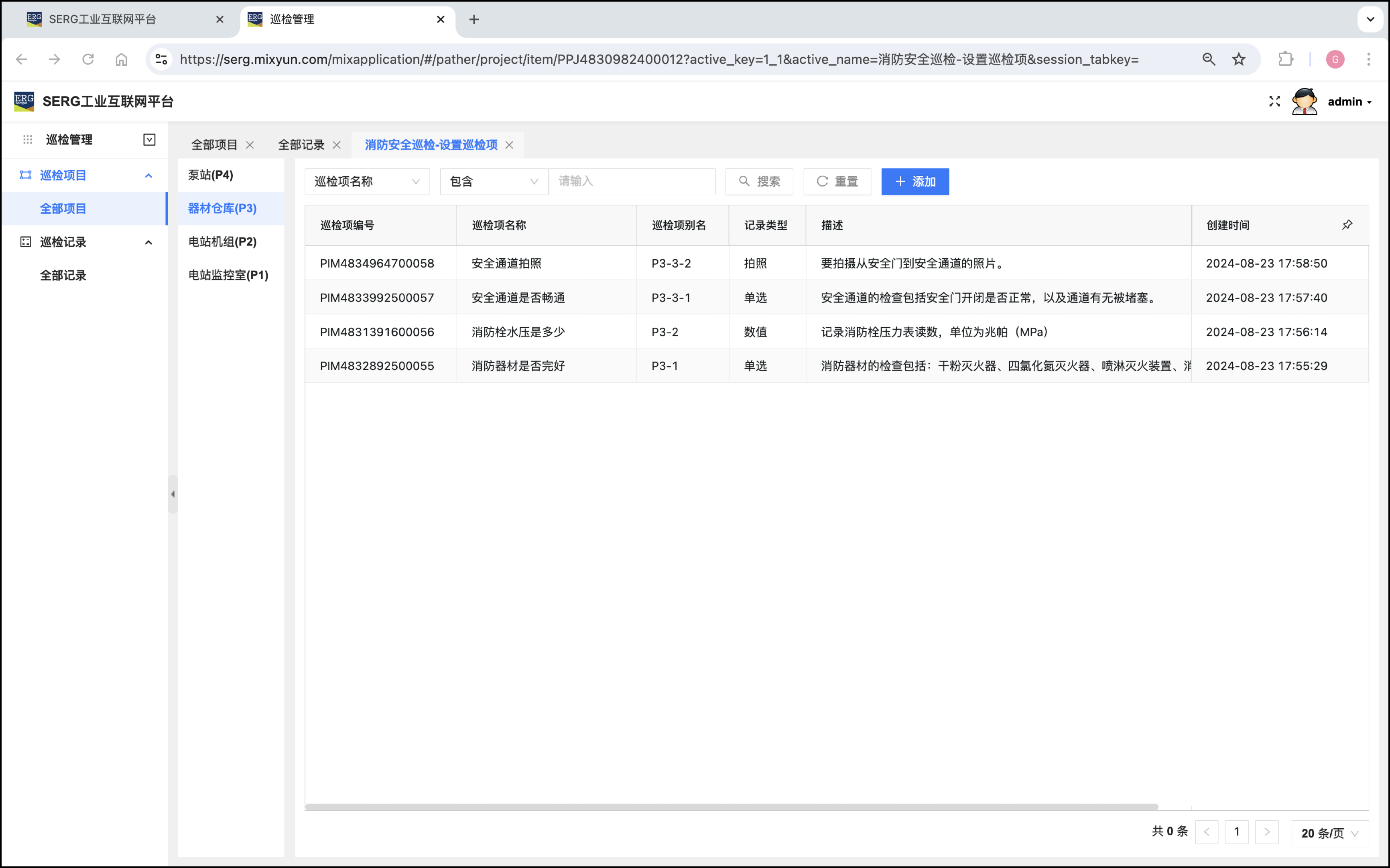Click the blue 添加 button
This screenshot has width=1390, height=868.
click(x=914, y=181)
